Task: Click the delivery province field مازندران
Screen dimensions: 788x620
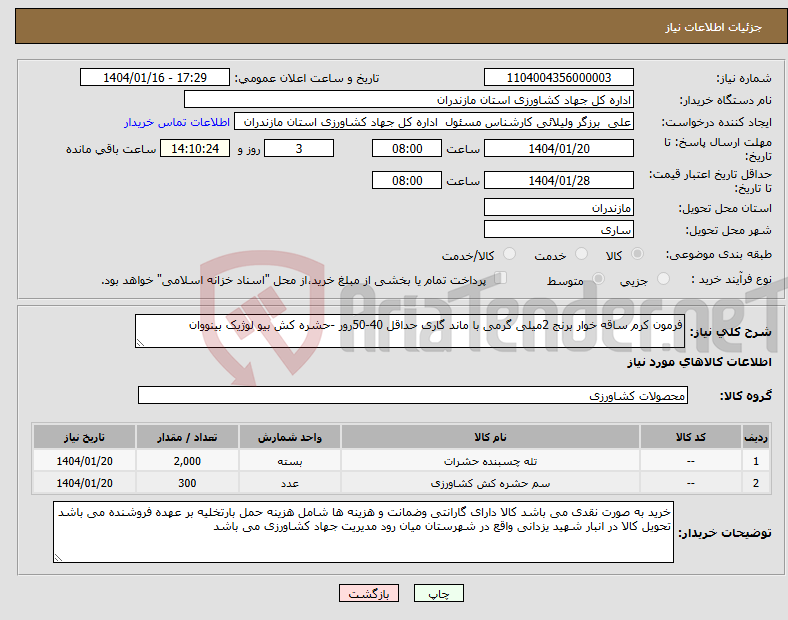Action: 558,207
